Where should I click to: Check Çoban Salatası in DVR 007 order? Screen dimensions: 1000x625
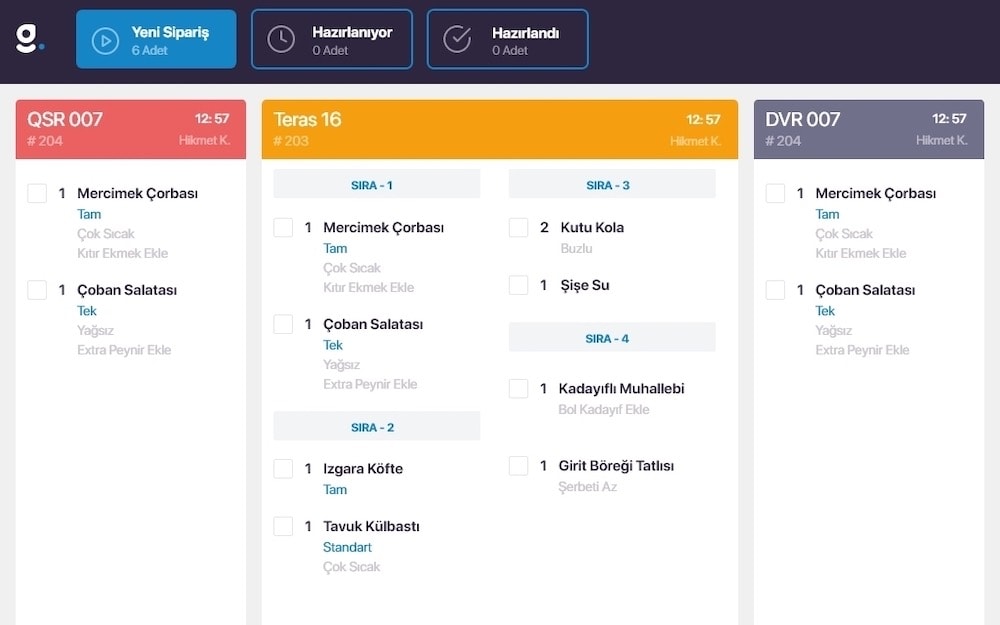[x=775, y=291]
